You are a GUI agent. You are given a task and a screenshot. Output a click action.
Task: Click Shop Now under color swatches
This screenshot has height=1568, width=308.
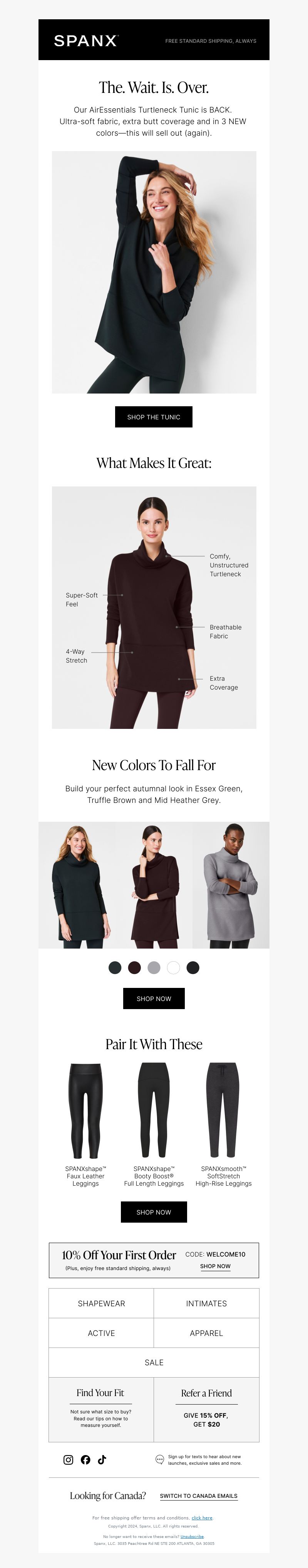point(154,999)
